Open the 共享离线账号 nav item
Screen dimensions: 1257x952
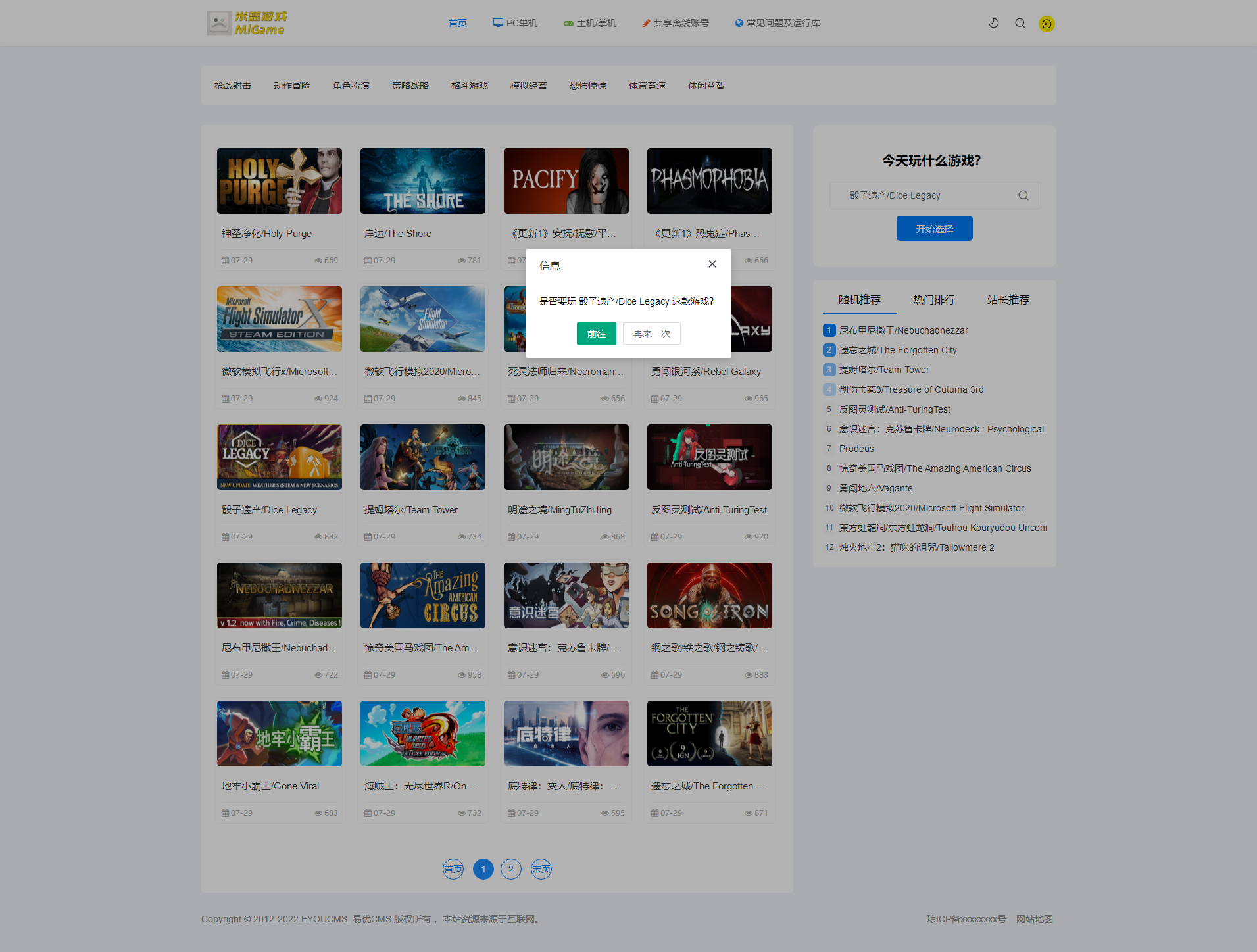676,23
